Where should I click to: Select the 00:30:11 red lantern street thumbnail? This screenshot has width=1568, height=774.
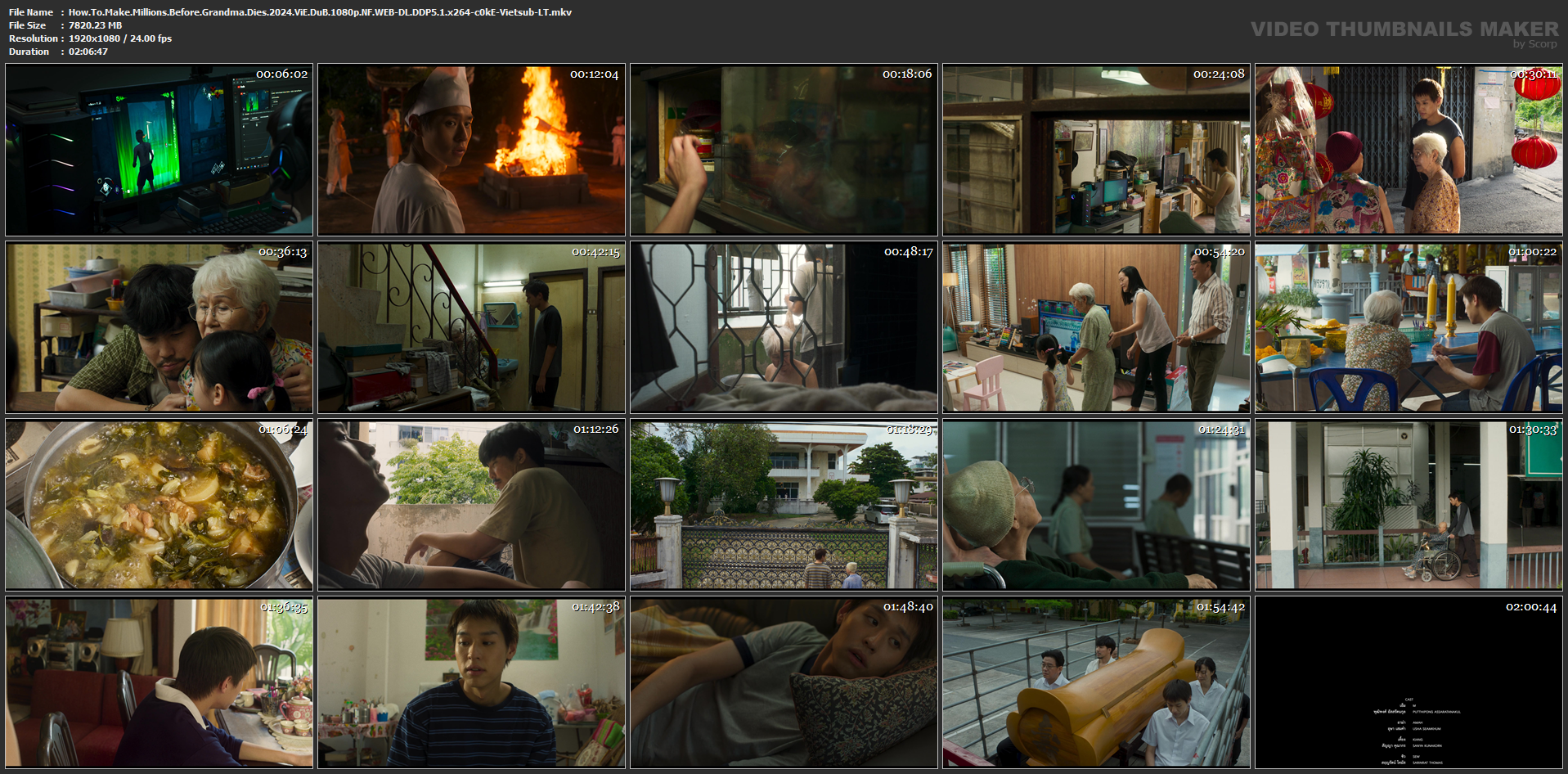[1409, 151]
